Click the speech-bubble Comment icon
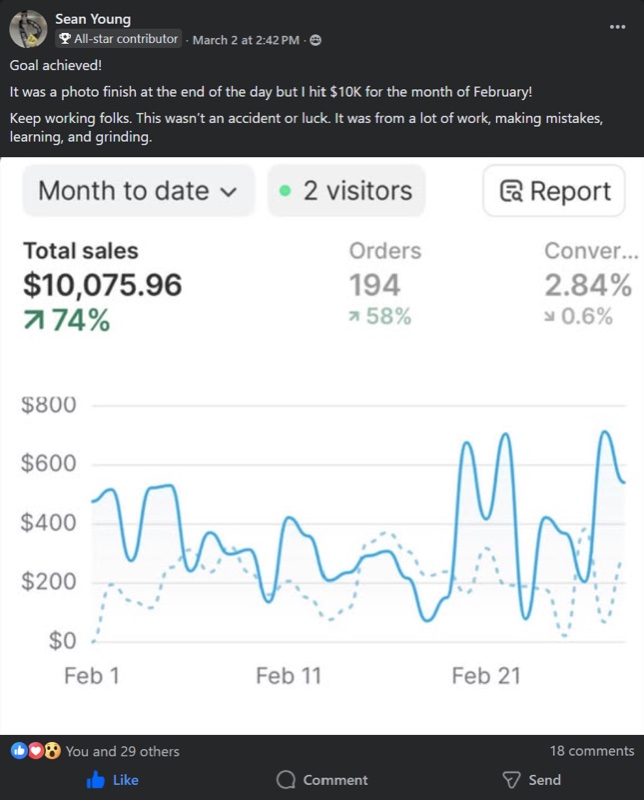 click(285, 780)
